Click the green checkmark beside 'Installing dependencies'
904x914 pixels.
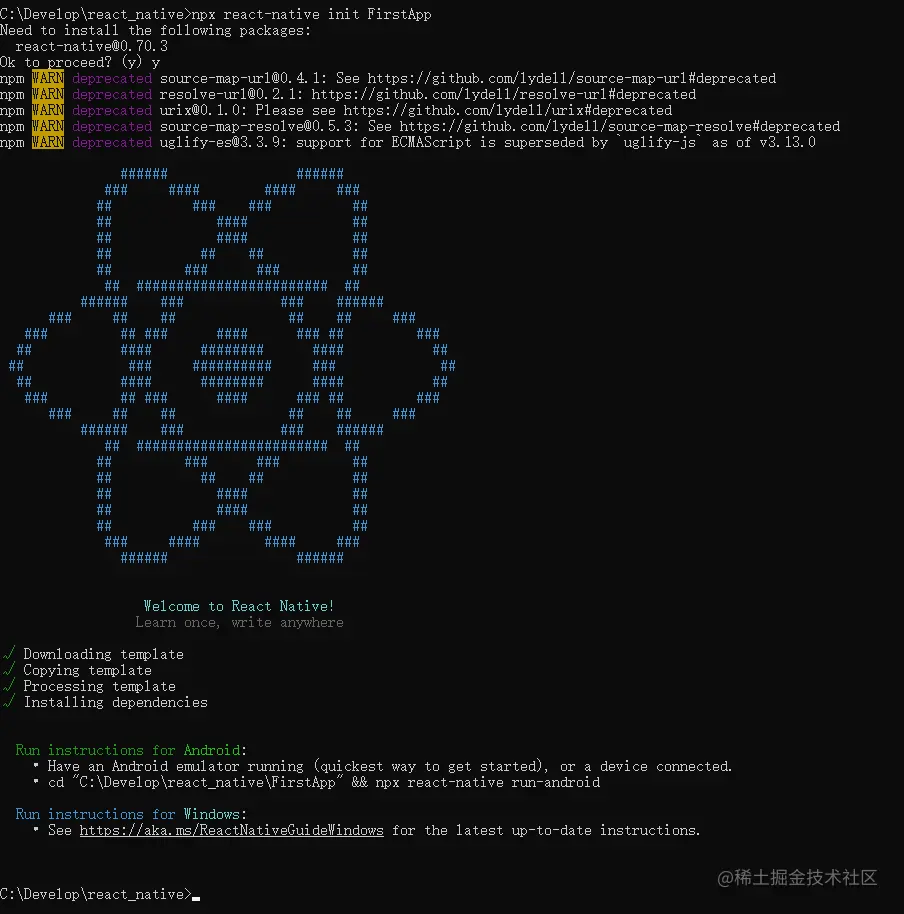tap(9, 702)
